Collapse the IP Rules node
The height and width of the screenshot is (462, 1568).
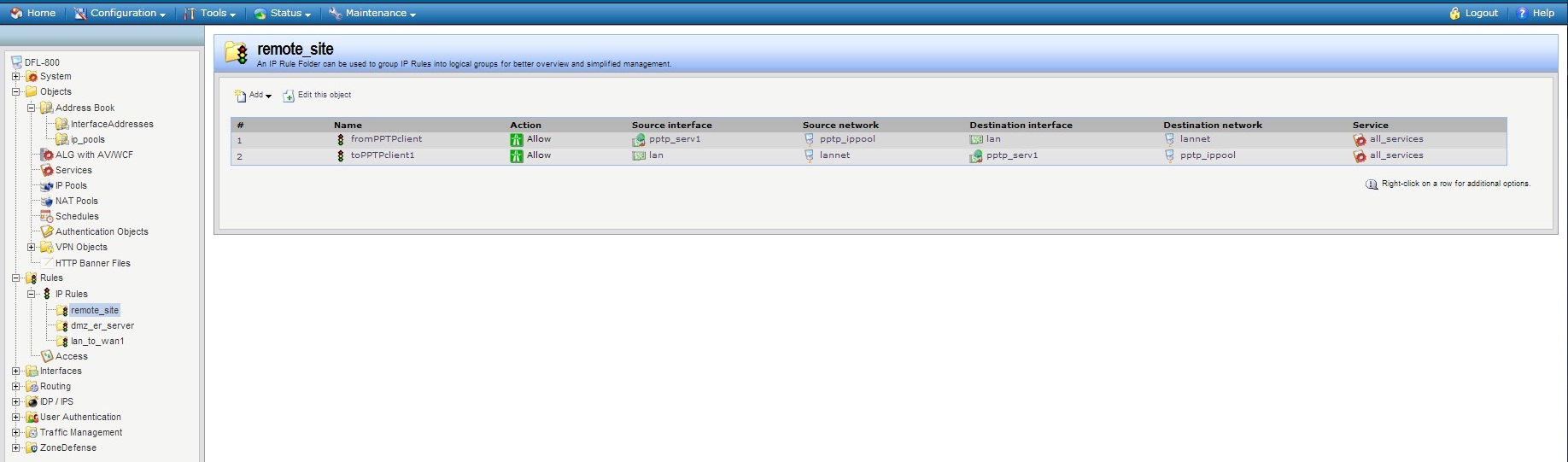(x=31, y=294)
